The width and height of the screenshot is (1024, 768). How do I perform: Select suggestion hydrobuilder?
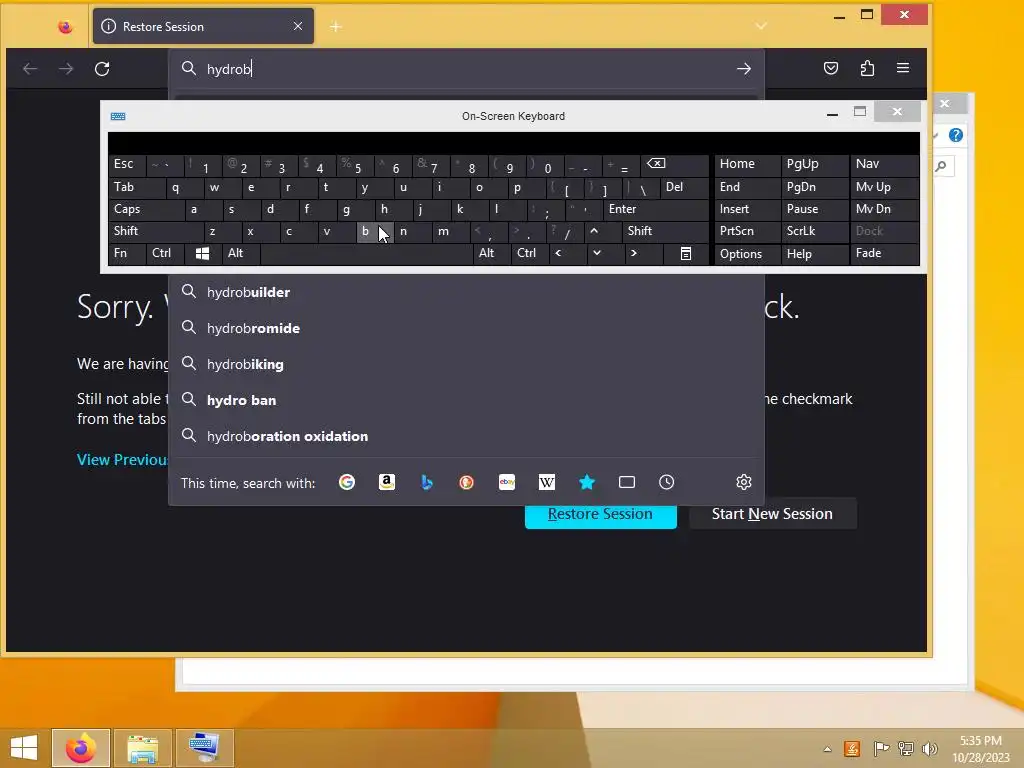pos(466,292)
